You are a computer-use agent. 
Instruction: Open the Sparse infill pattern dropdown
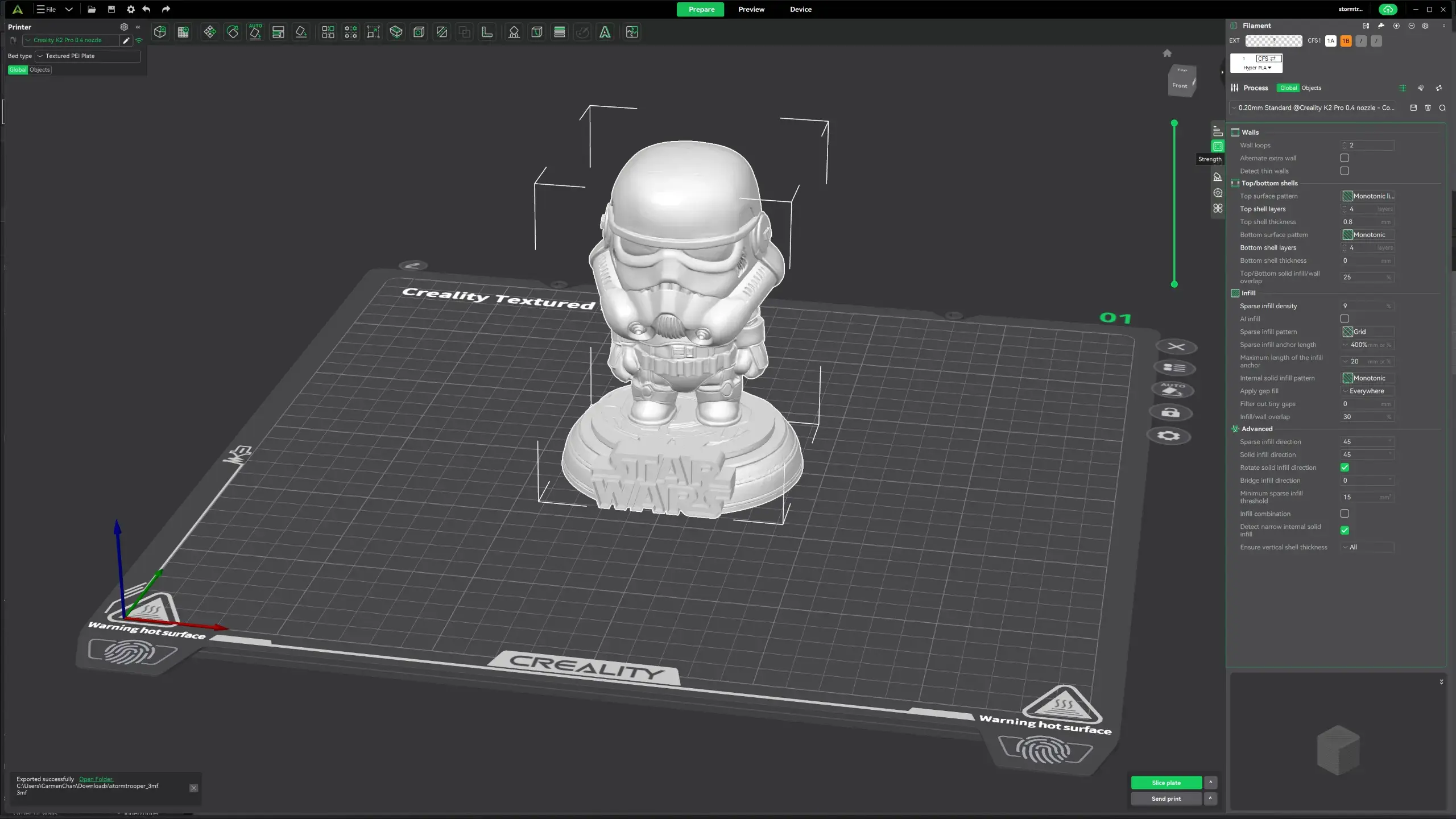[1368, 332]
